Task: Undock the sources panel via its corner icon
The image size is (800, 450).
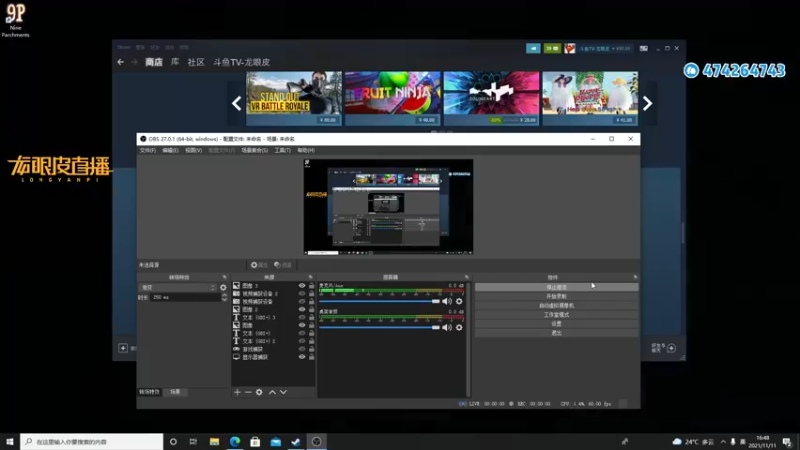Action: click(310, 277)
